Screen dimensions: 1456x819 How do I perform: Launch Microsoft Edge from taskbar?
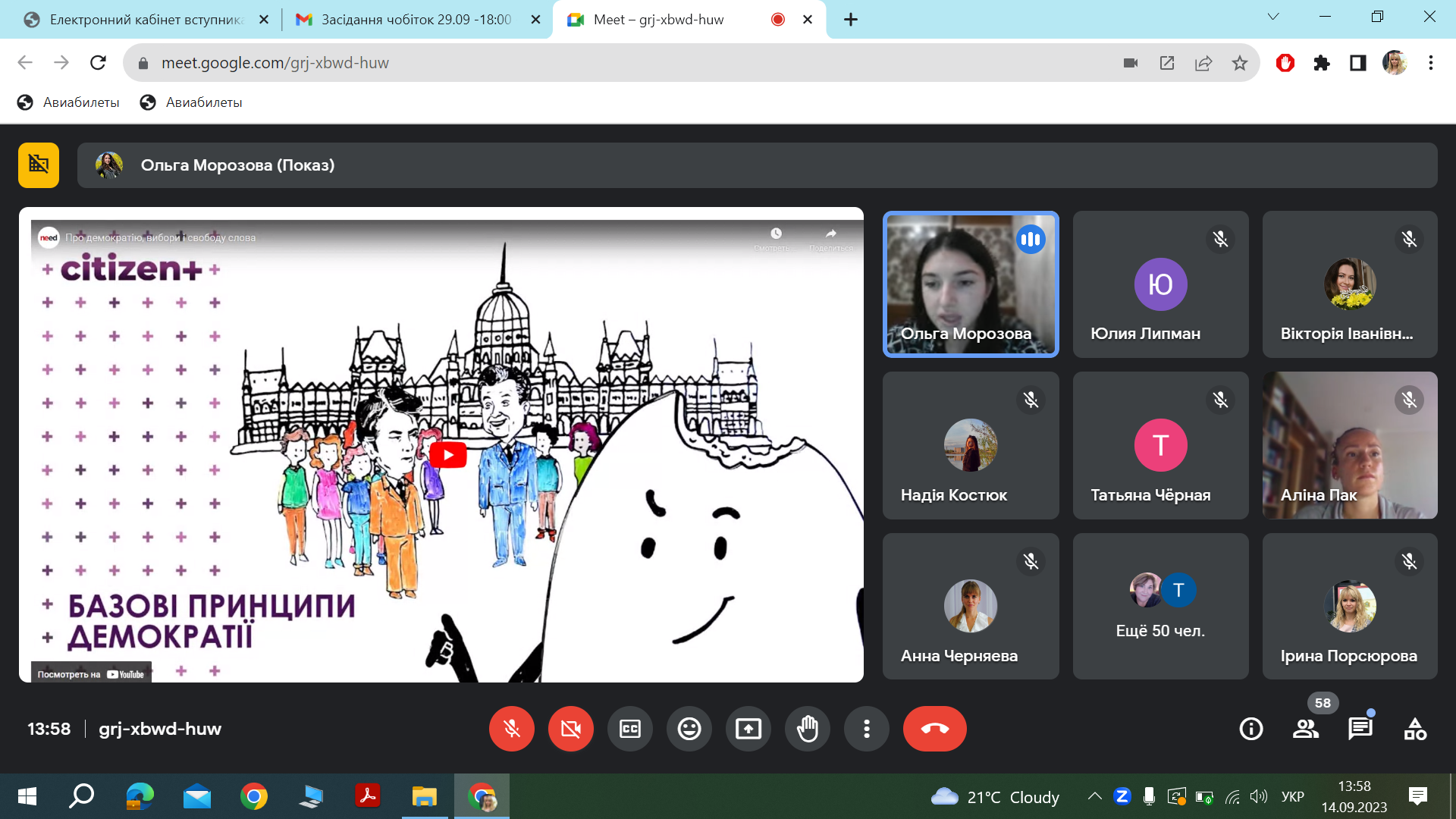pyautogui.click(x=140, y=796)
